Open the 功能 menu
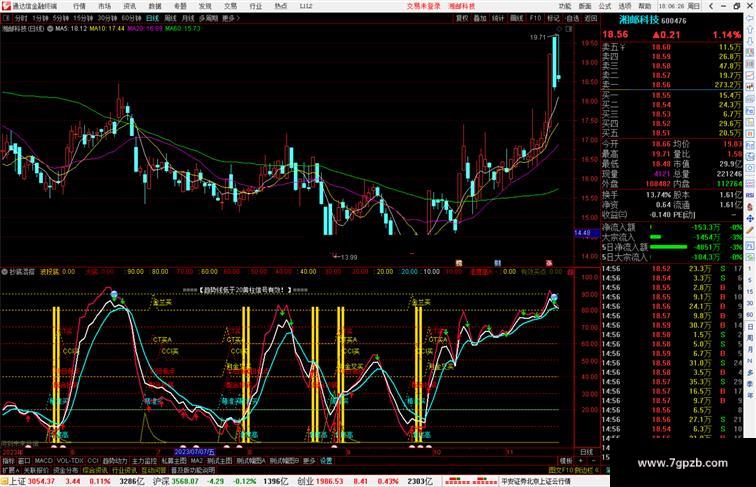Viewport: 756px width, 487px height. click(x=565, y=6)
